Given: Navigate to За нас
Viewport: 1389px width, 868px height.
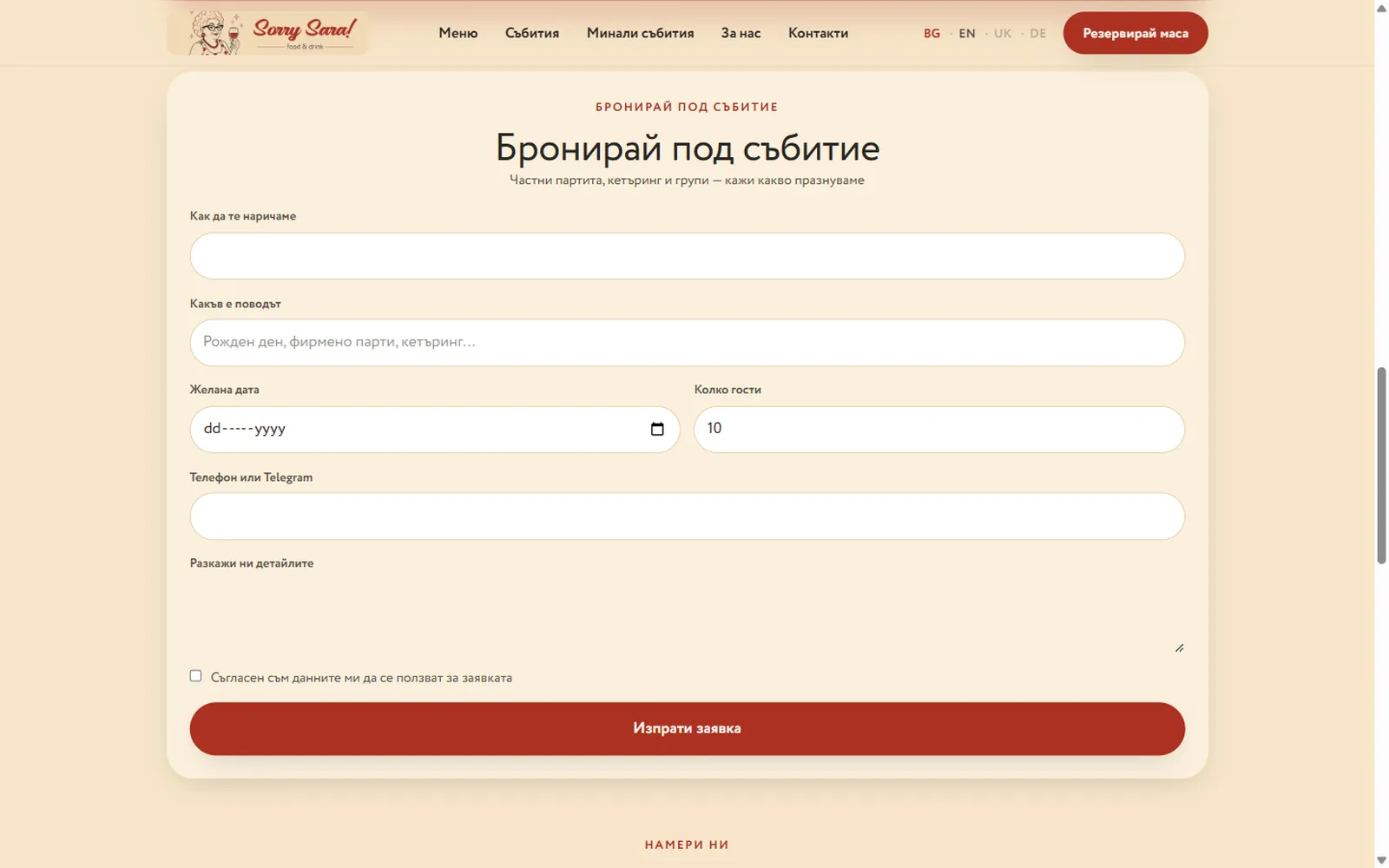Looking at the screenshot, I should pos(741,33).
